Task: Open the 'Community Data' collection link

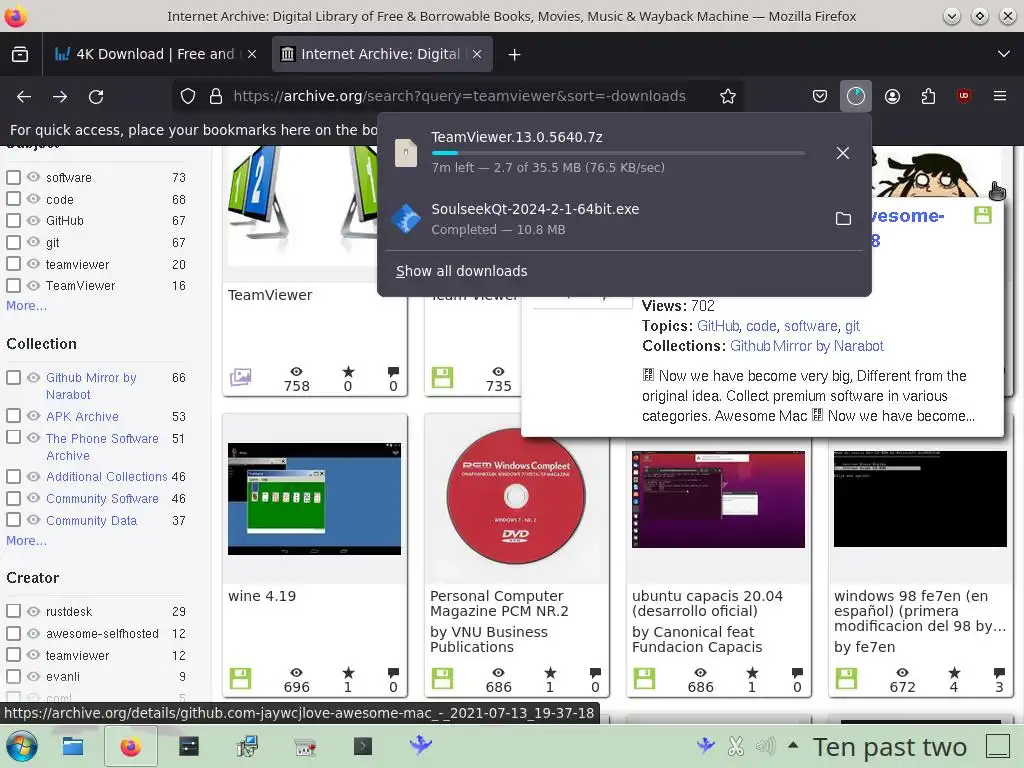Action: (91, 520)
